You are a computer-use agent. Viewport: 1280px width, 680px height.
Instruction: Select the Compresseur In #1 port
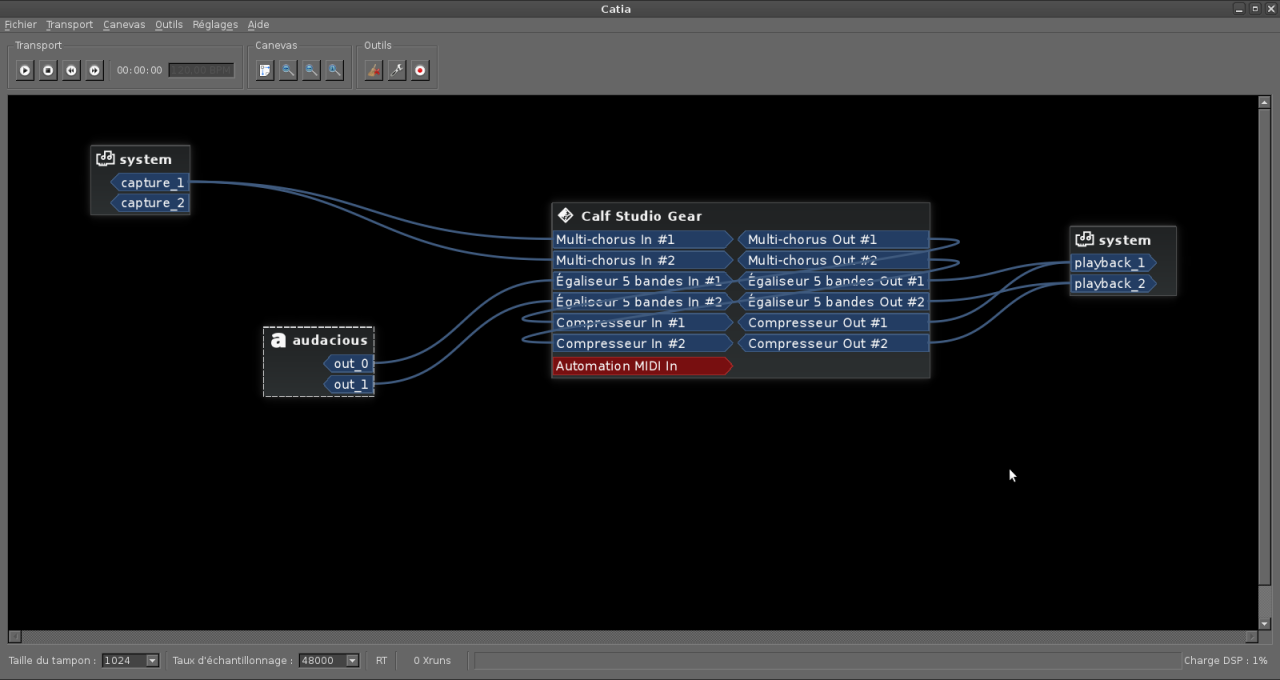point(643,323)
